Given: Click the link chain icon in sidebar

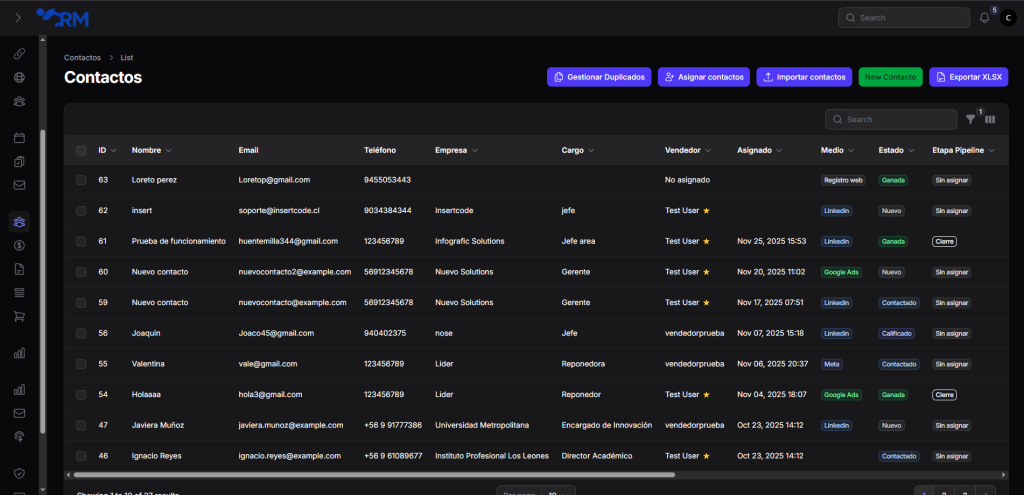Looking at the screenshot, I should tap(19, 54).
